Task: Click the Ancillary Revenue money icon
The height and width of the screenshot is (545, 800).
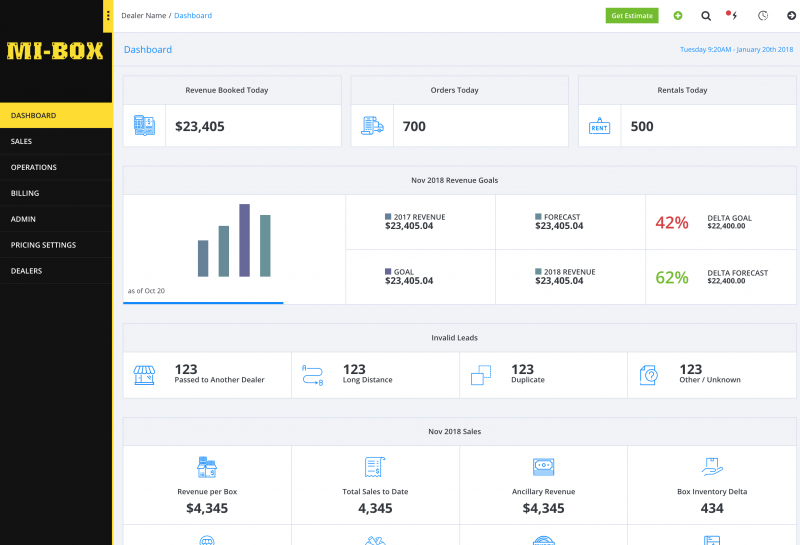Action: coord(543,466)
